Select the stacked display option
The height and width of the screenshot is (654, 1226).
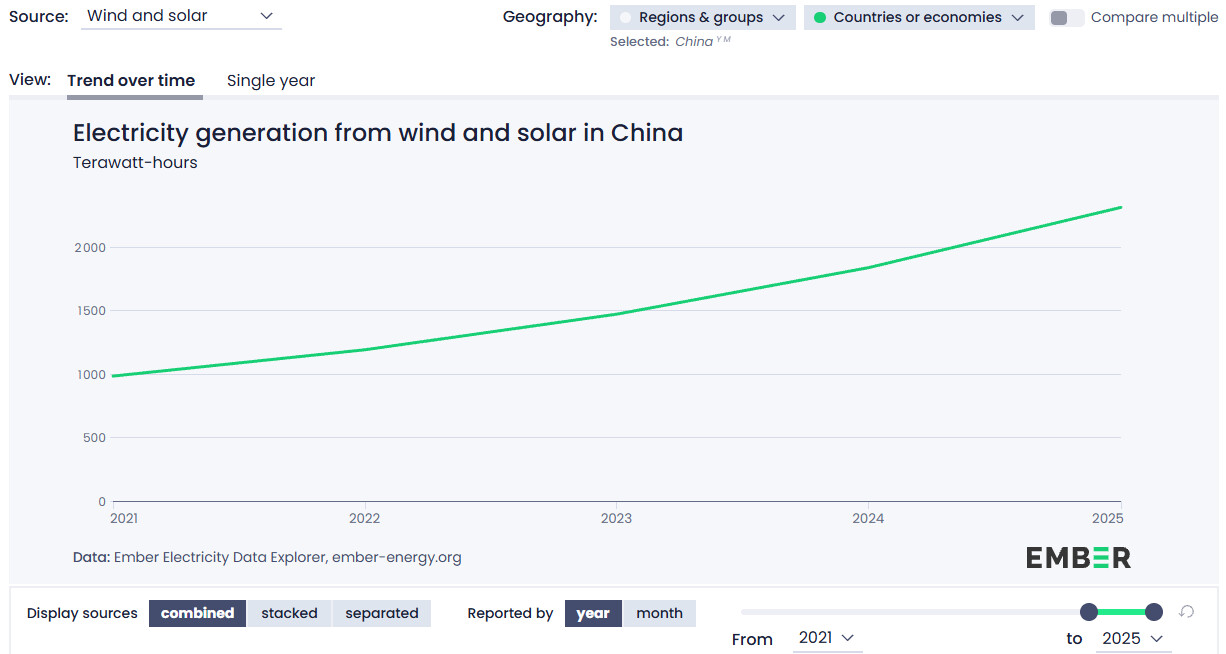pos(290,613)
